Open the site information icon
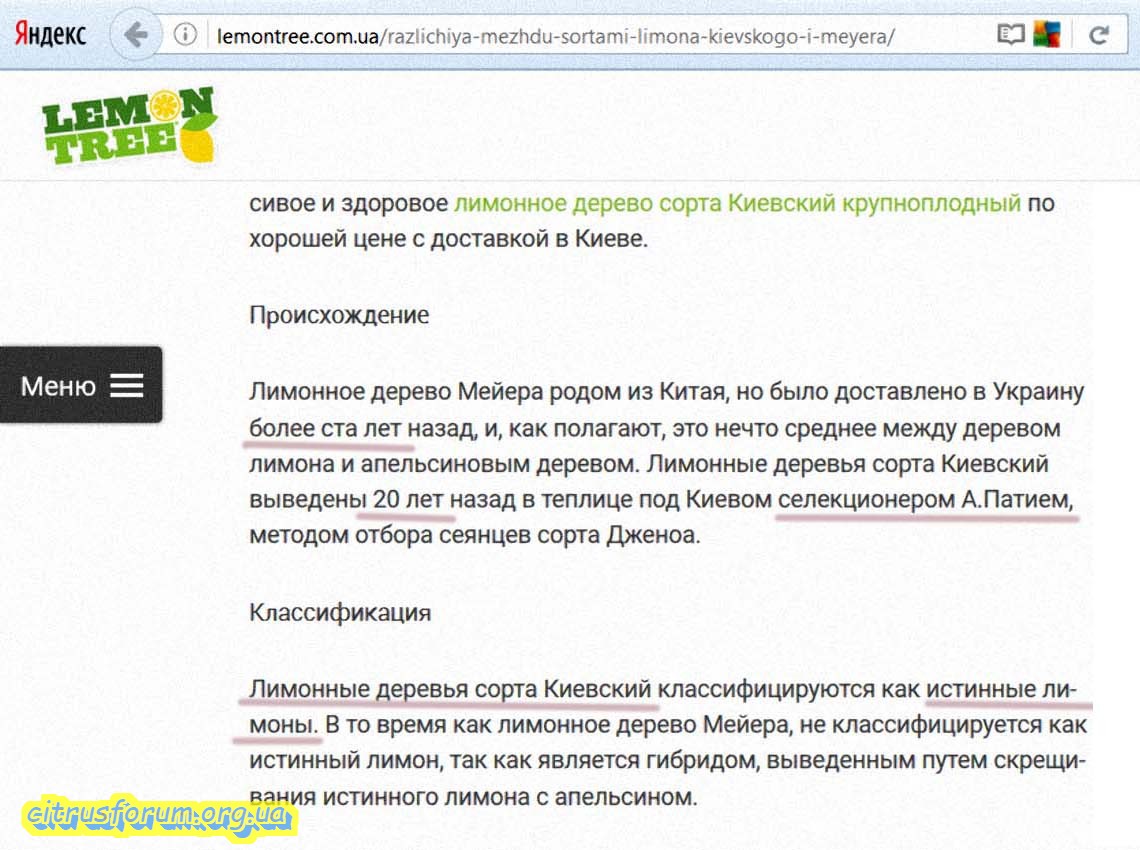This screenshot has width=1140, height=850. (185, 36)
